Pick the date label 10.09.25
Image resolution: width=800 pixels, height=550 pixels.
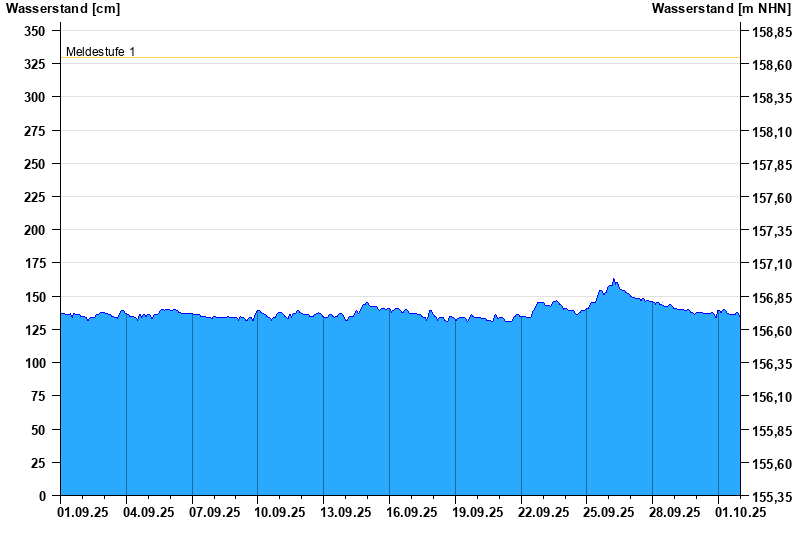[280, 512]
